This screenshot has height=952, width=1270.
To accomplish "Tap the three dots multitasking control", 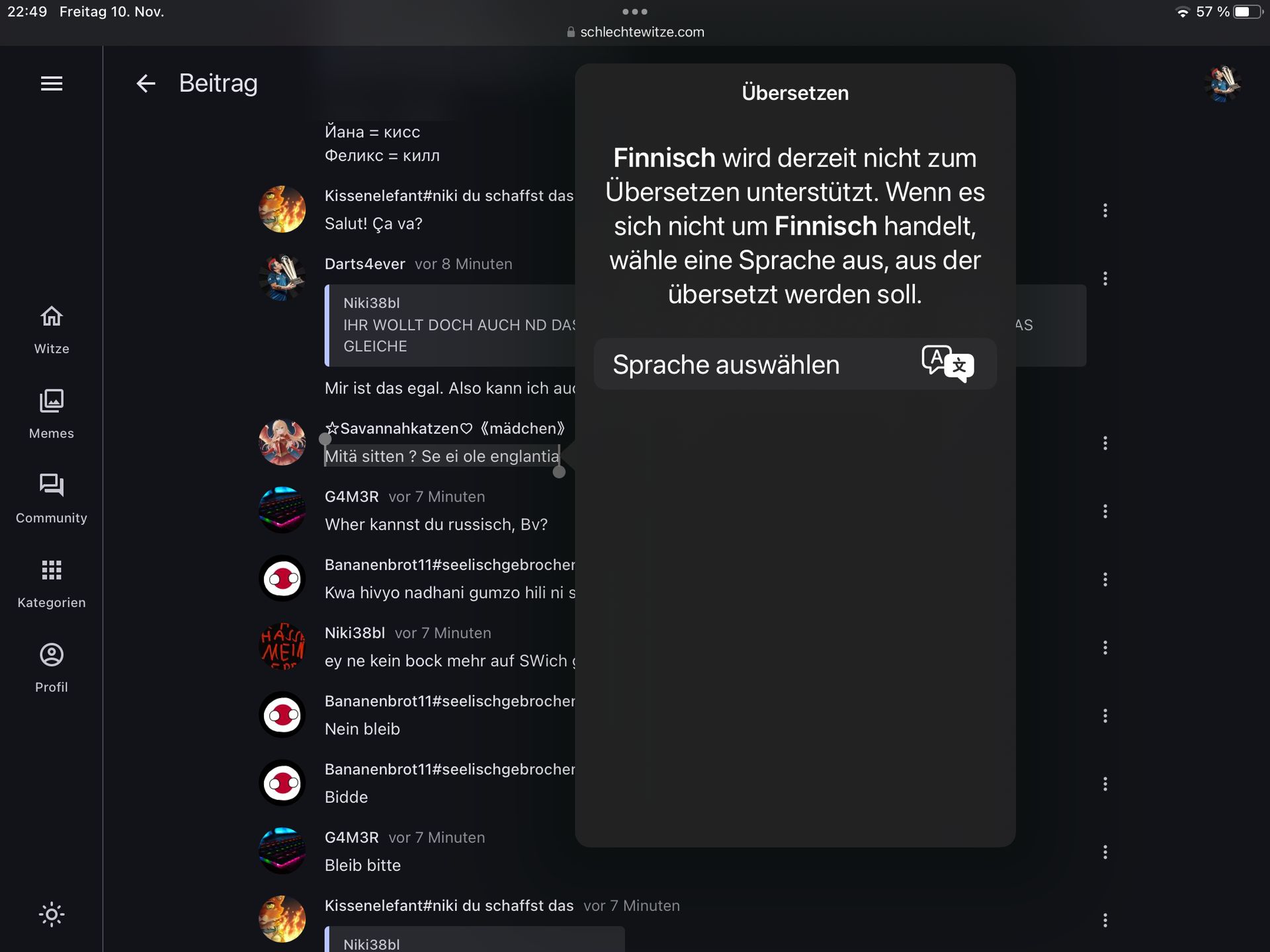I will [x=635, y=11].
